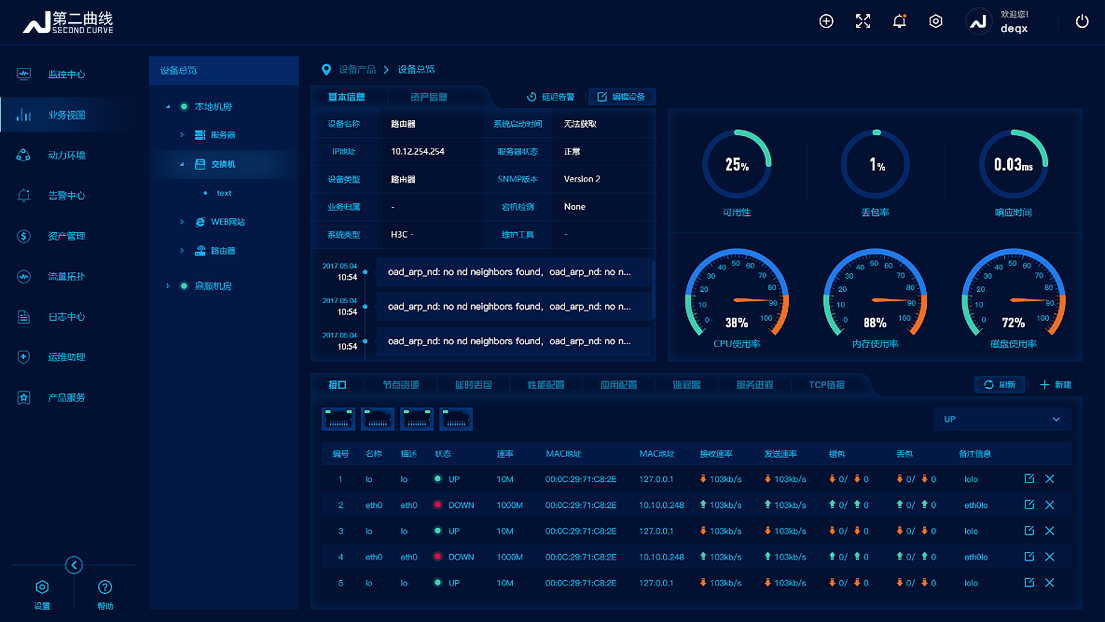Open the hexagon settings icon in header
1105x622 pixels.
936,21
